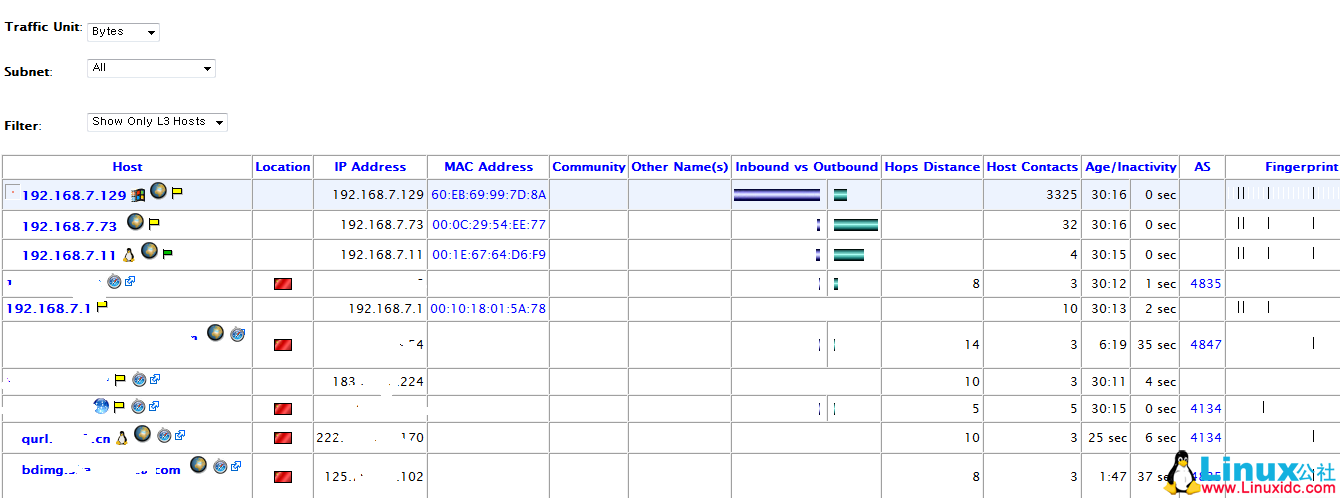Click the green flag icon on 192.168.7.11 row
The image size is (1340, 498).
click(167, 254)
